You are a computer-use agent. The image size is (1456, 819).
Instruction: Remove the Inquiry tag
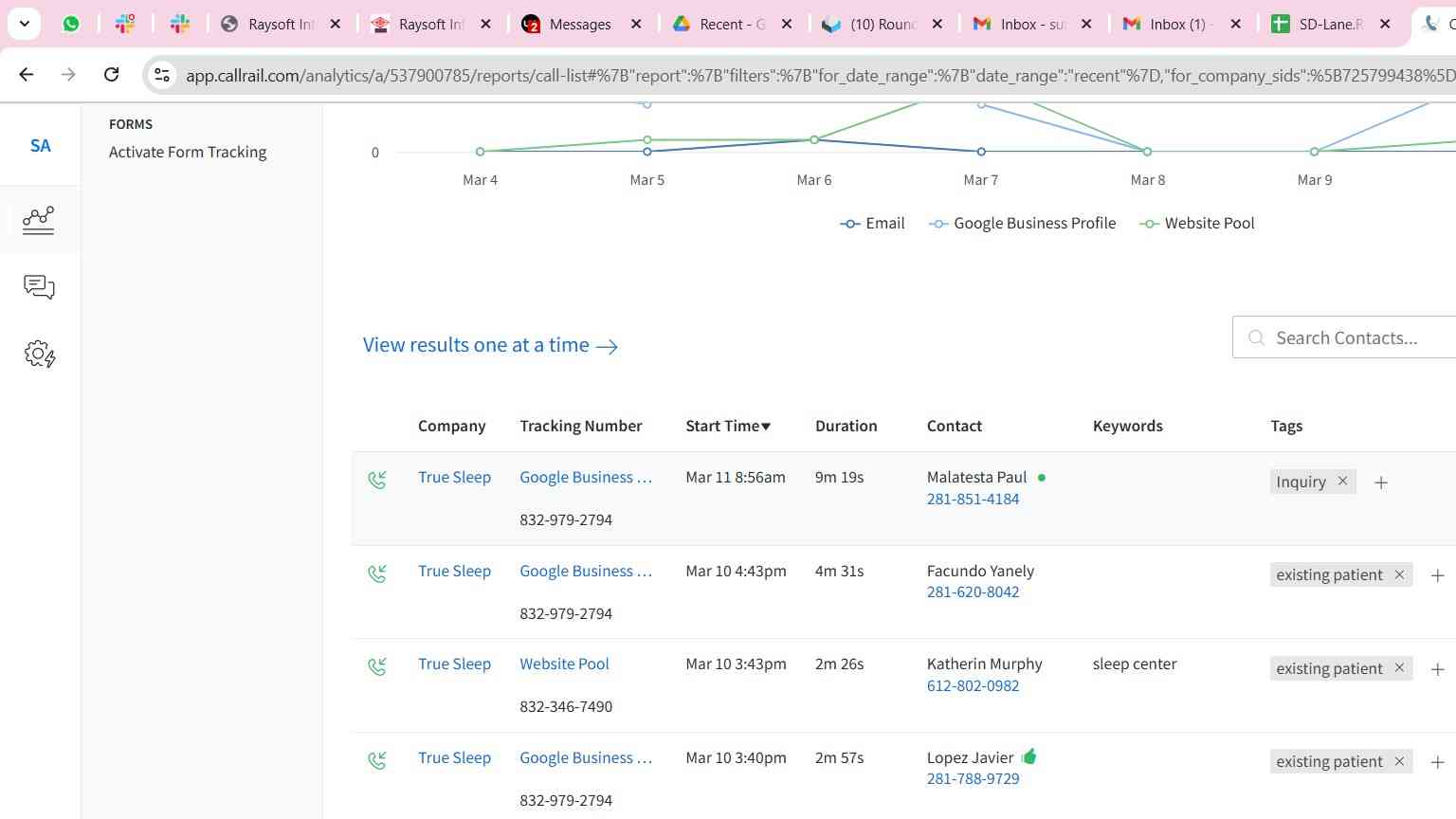(1342, 482)
